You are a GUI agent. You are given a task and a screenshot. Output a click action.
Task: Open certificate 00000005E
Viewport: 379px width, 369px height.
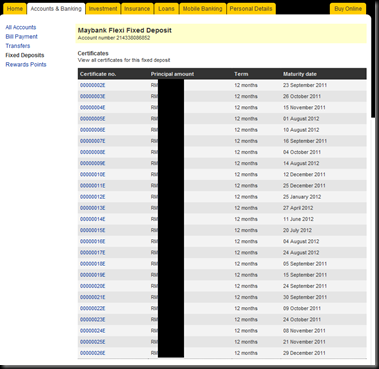pyautogui.click(x=93, y=119)
